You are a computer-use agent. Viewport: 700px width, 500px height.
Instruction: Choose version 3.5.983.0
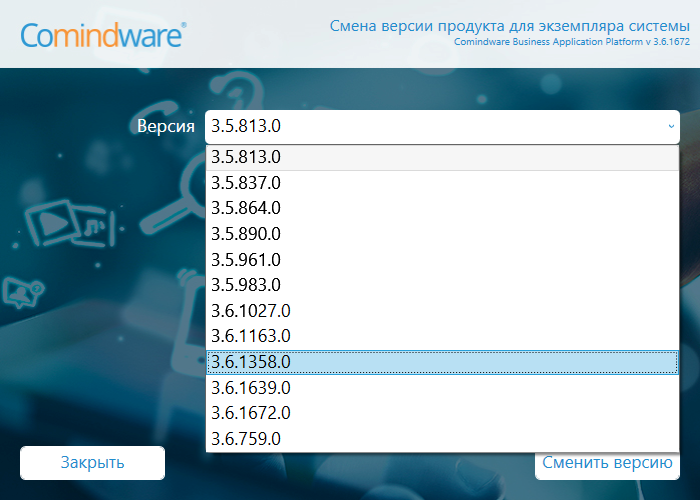point(442,285)
